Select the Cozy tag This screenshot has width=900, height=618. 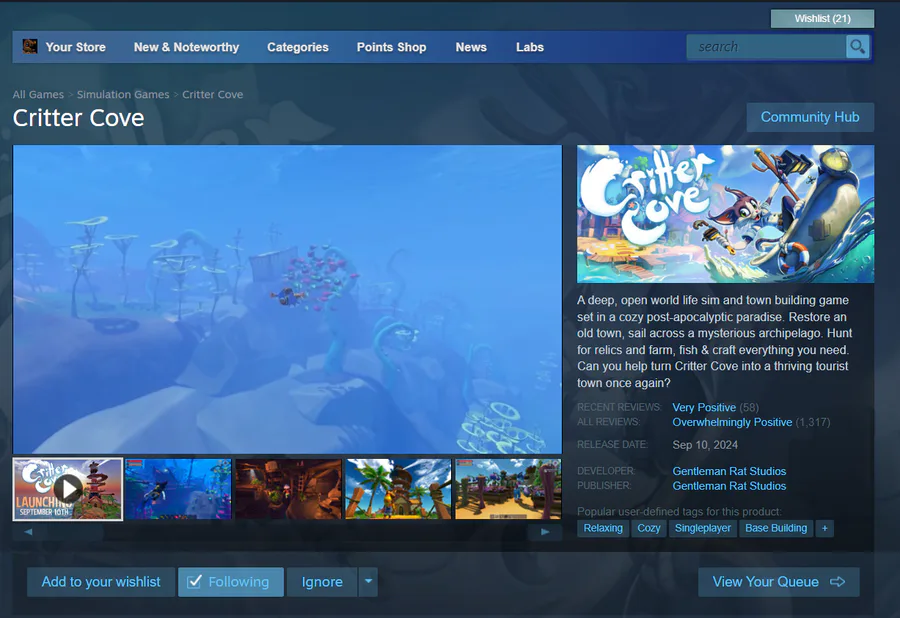click(x=649, y=528)
